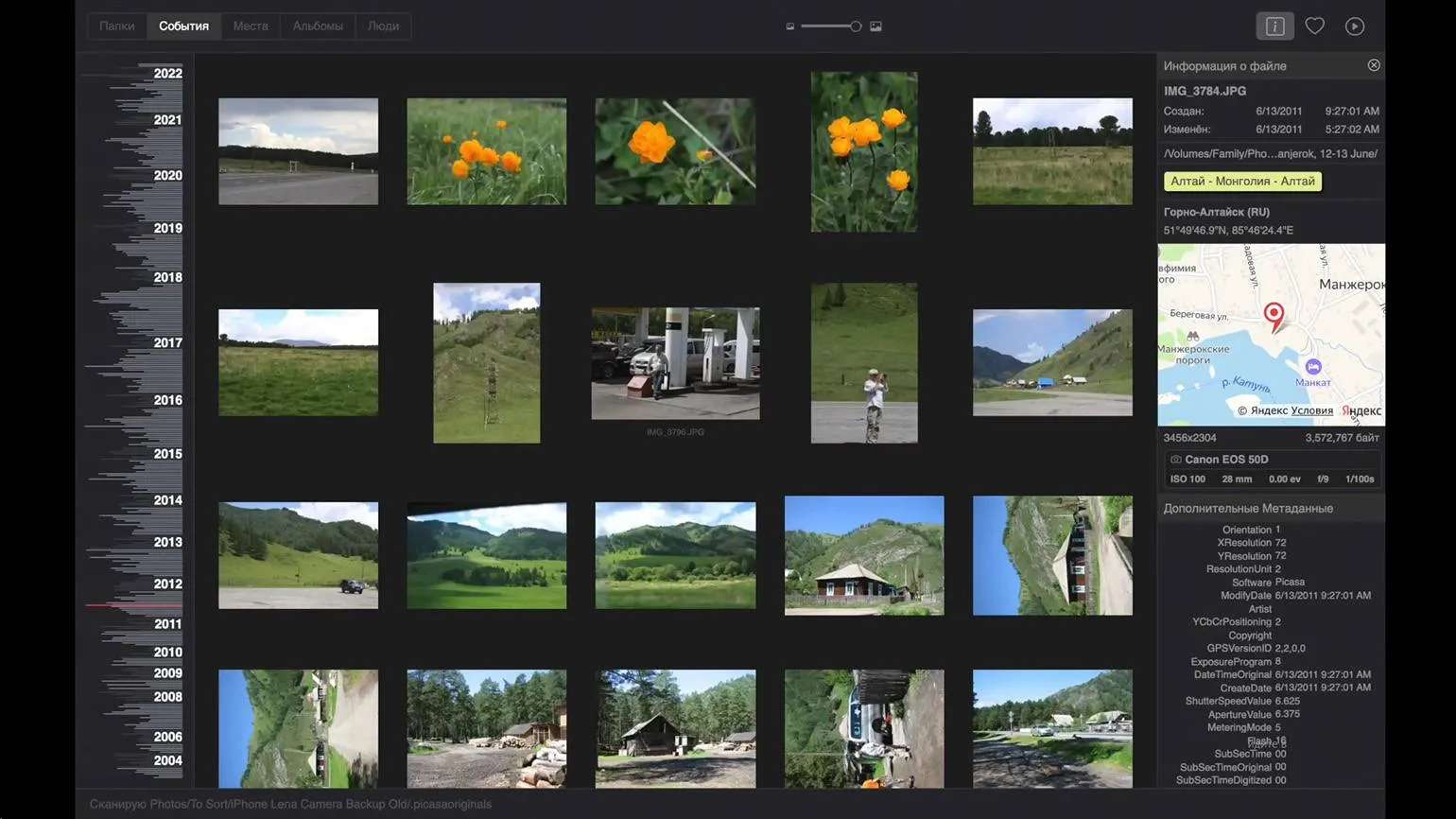Image resolution: width=1456 pixels, height=819 pixels.
Task: Toggle the file info panel button
Action: [x=1274, y=26]
